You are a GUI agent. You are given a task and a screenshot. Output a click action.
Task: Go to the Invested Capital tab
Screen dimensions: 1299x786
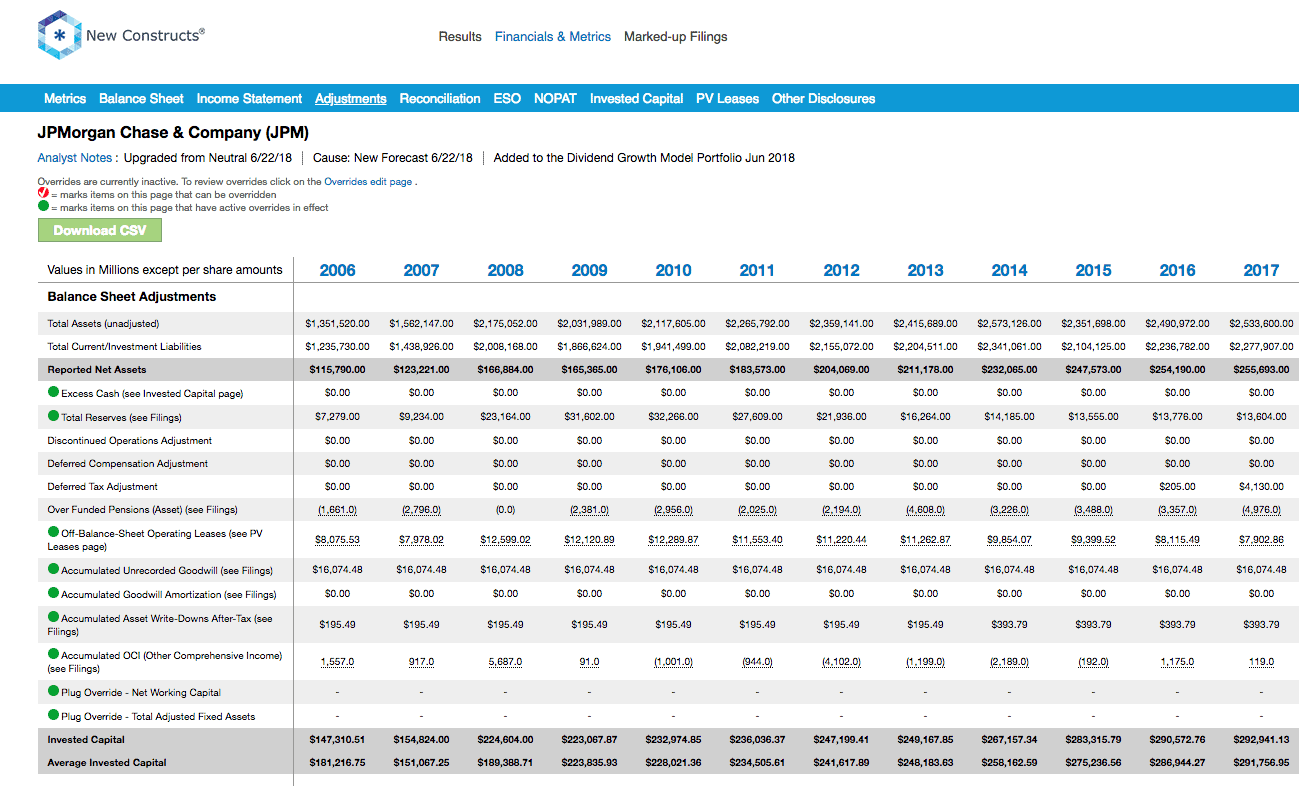636,99
